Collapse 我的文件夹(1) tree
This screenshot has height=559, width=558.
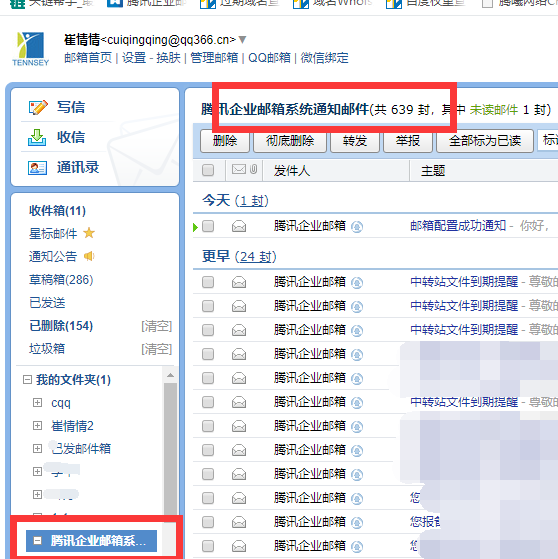(x=27, y=379)
